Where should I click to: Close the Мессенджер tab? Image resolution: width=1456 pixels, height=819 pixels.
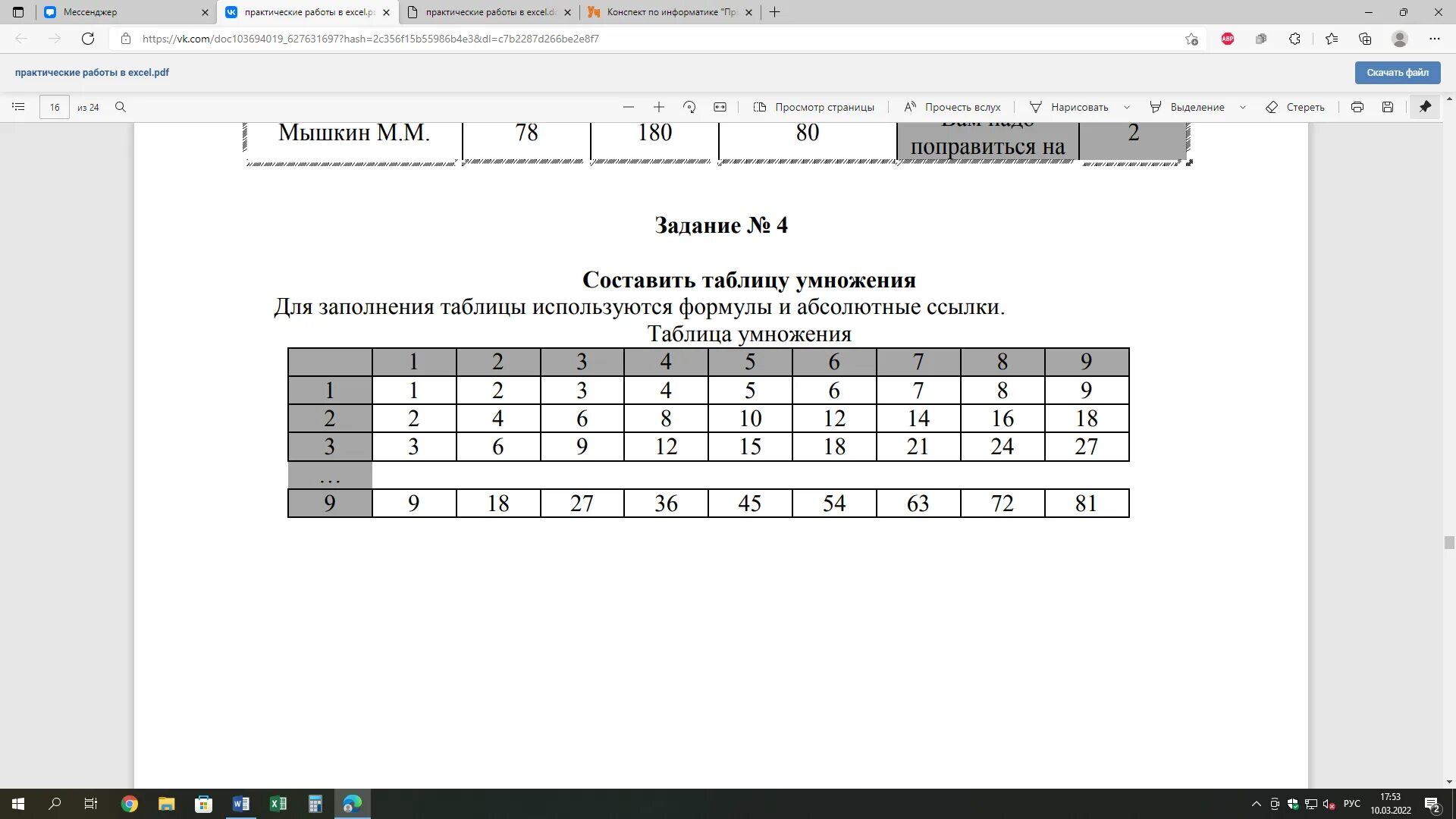204,12
